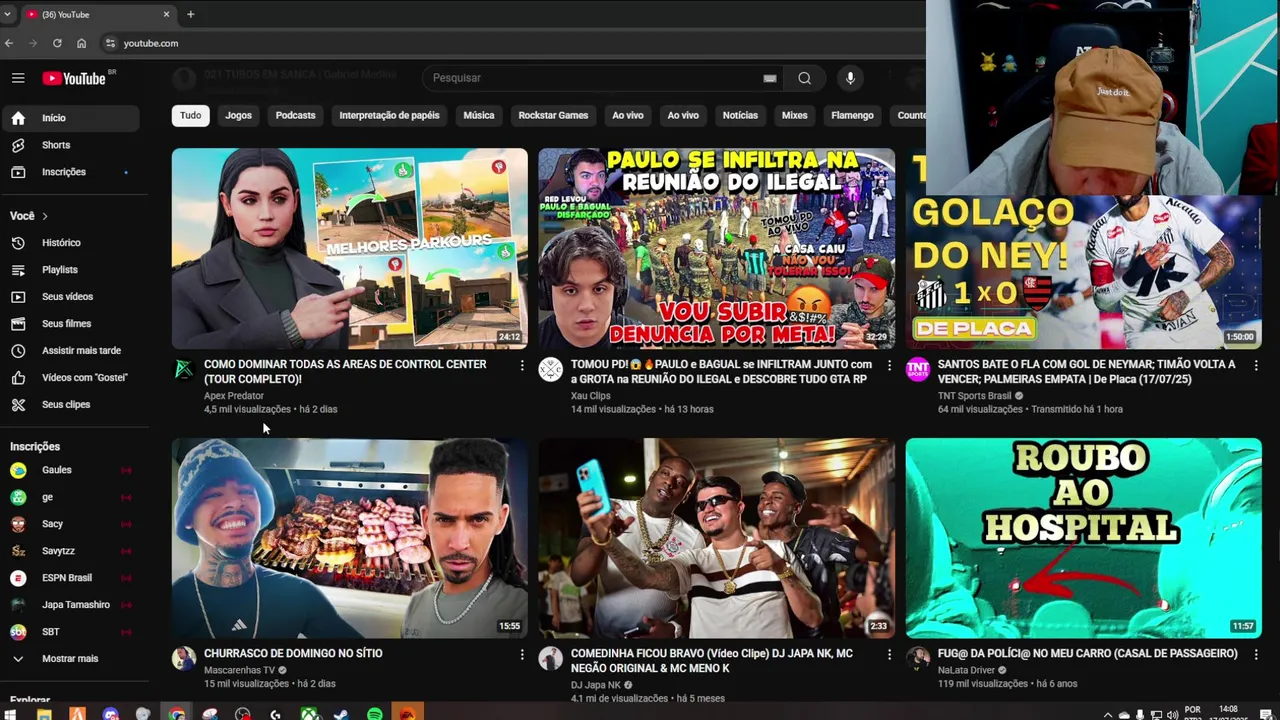The height and width of the screenshot is (720, 1280).
Task: Open Inscrições in the sidebar
Action: coord(70,172)
